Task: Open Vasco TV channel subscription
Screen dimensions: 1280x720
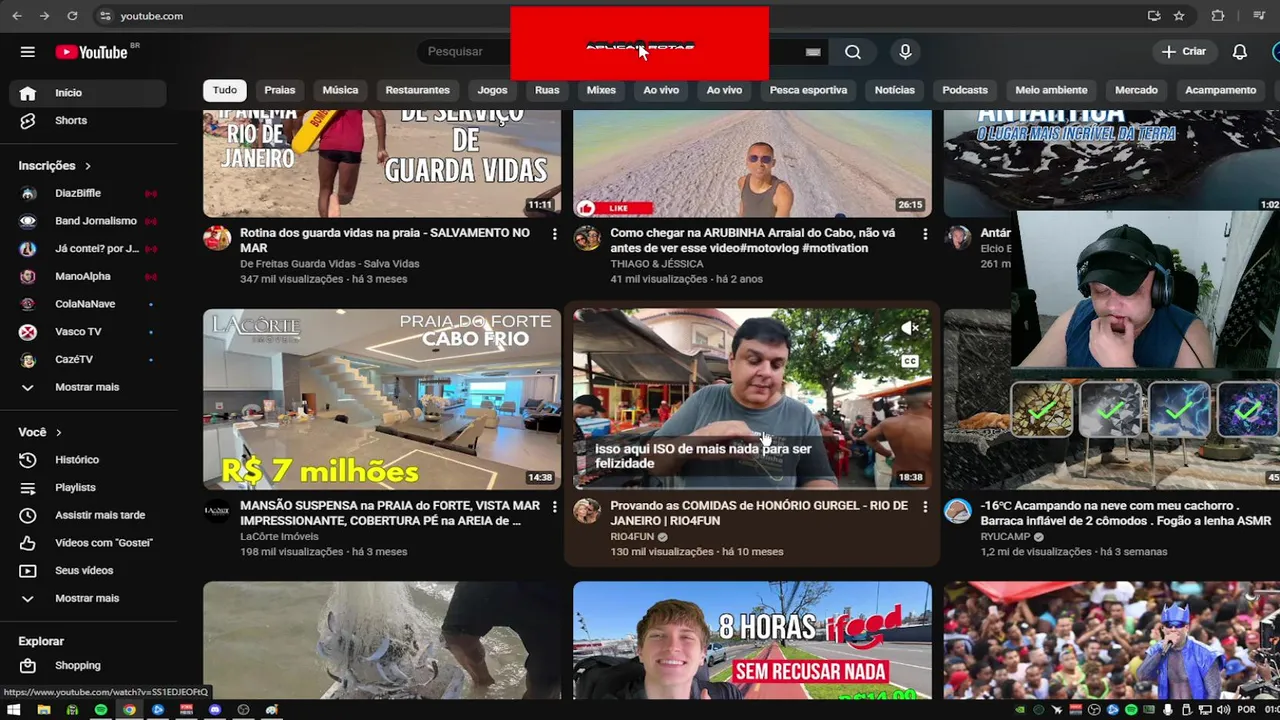Action: [x=88, y=332]
